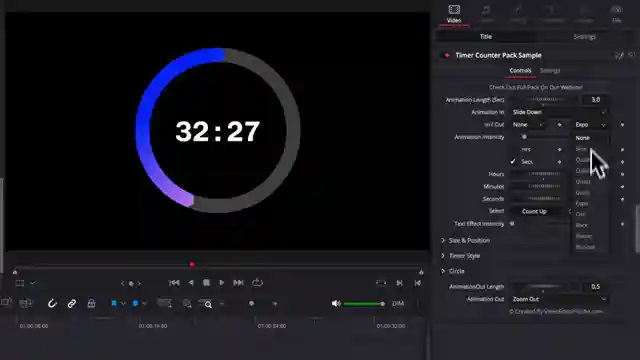
Task: Go to the next keyframe arrow in viewer controls
Action: pos(139,283)
